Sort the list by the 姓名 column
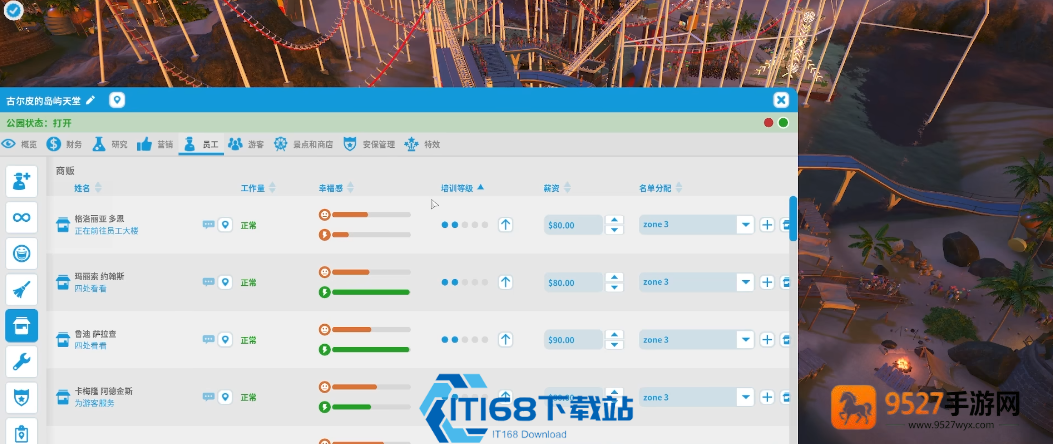 coord(87,188)
